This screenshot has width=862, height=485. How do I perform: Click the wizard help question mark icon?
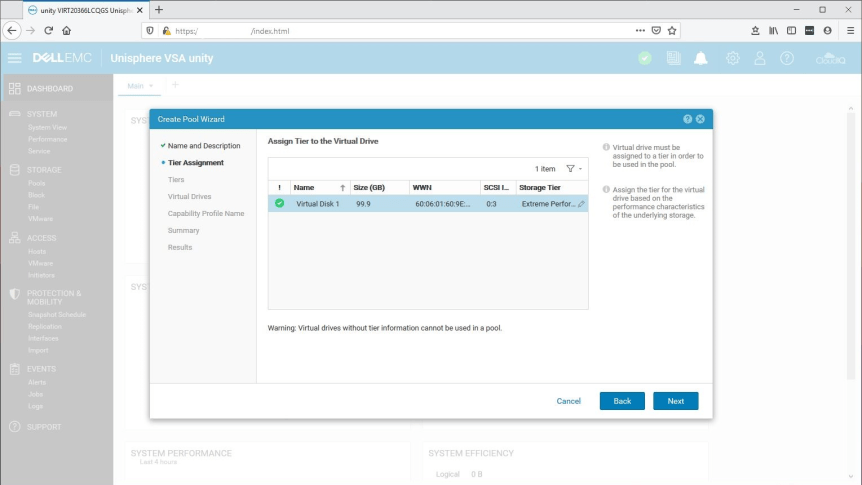click(x=688, y=119)
